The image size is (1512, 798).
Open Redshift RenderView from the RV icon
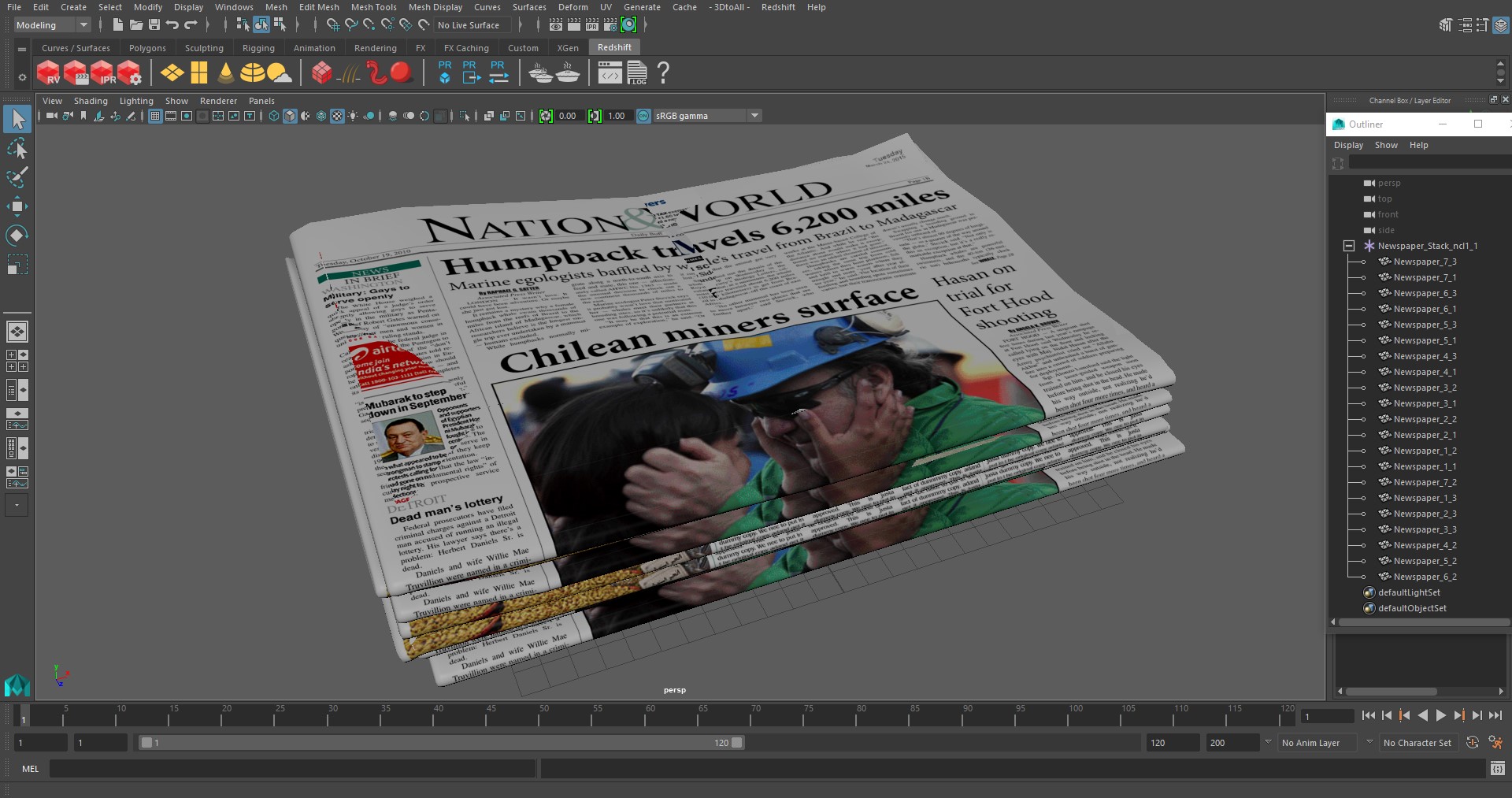(49, 73)
